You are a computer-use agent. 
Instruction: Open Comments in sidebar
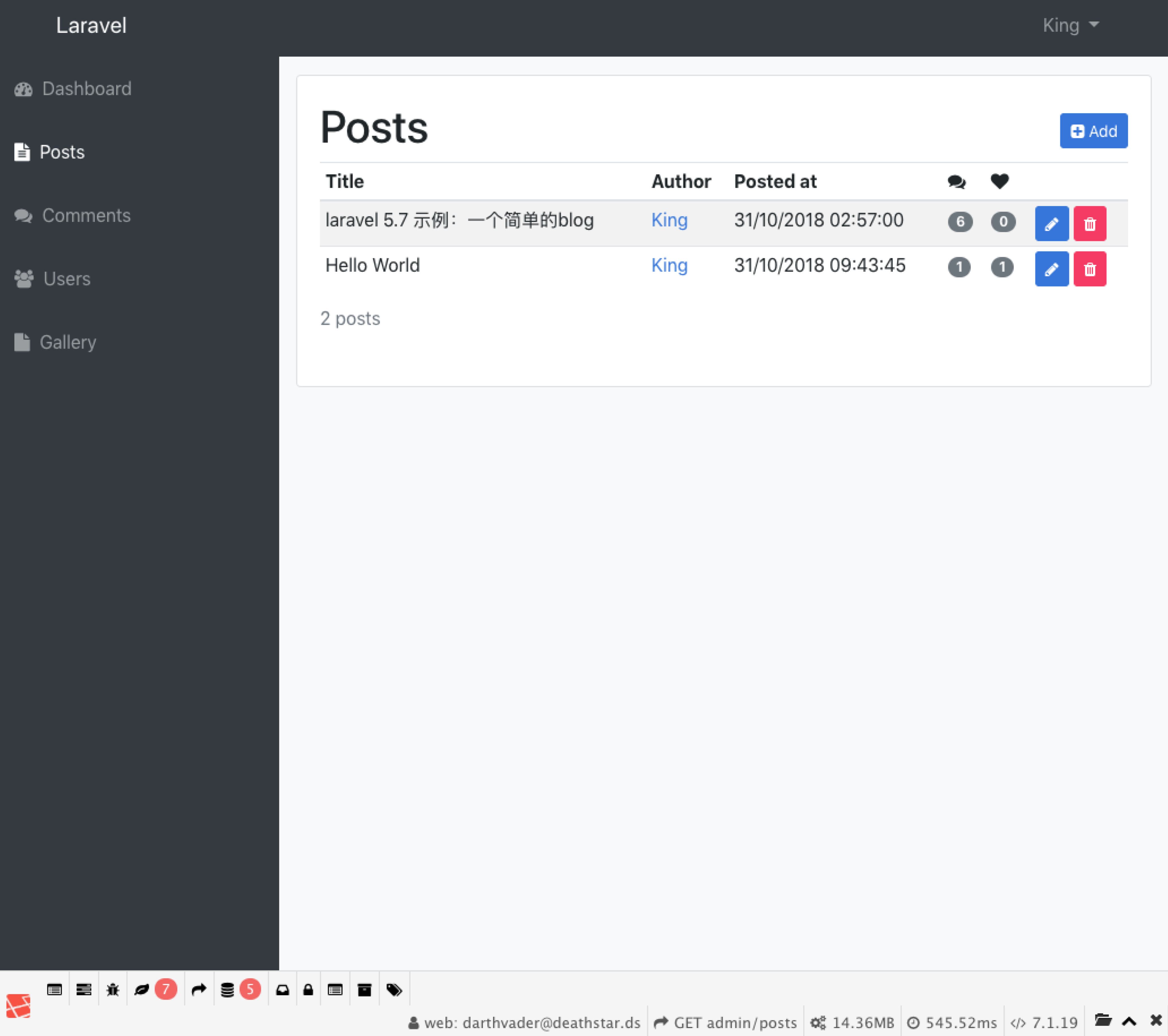pyautogui.click(x=72, y=216)
